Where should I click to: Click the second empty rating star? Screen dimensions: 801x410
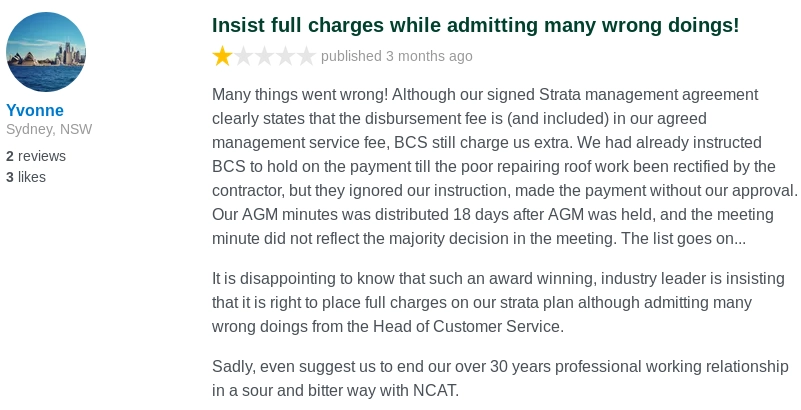pos(243,56)
